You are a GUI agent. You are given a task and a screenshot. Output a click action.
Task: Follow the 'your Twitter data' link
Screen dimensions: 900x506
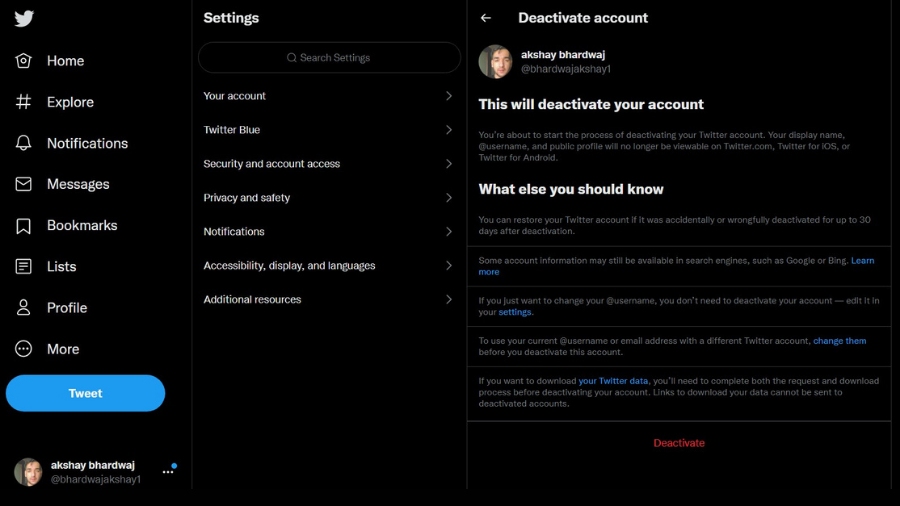(x=613, y=381)
